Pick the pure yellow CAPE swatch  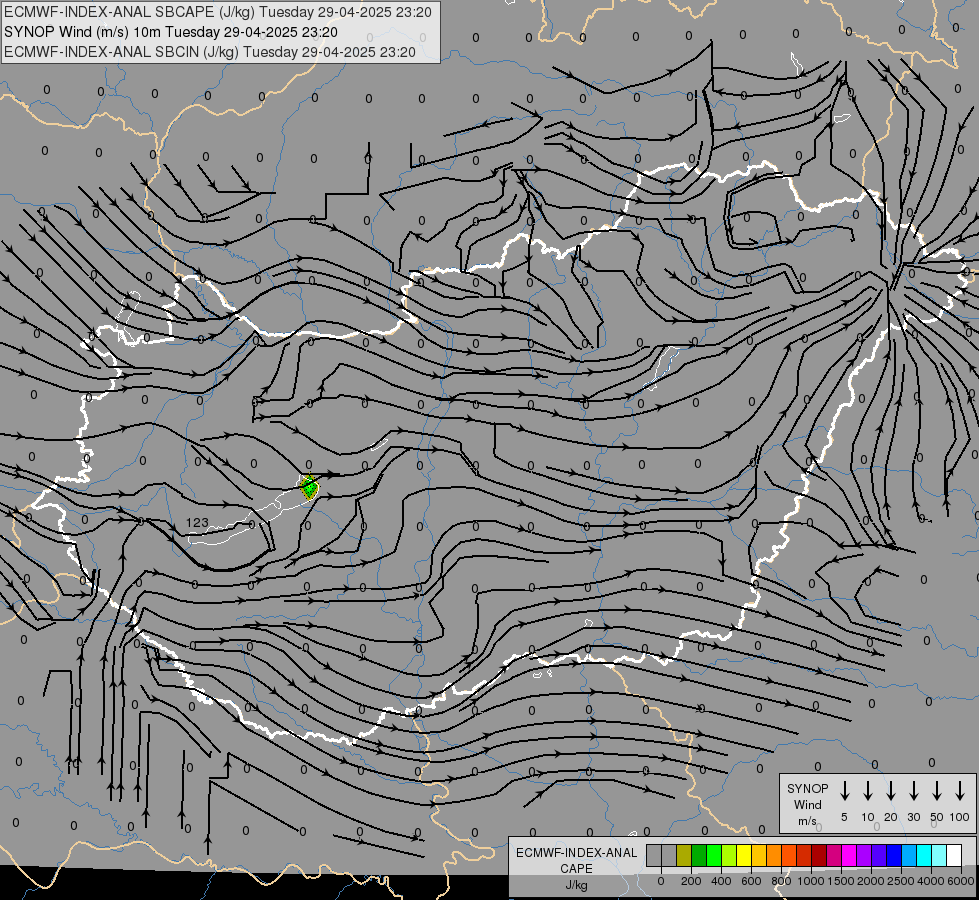[x=744, y=855]
